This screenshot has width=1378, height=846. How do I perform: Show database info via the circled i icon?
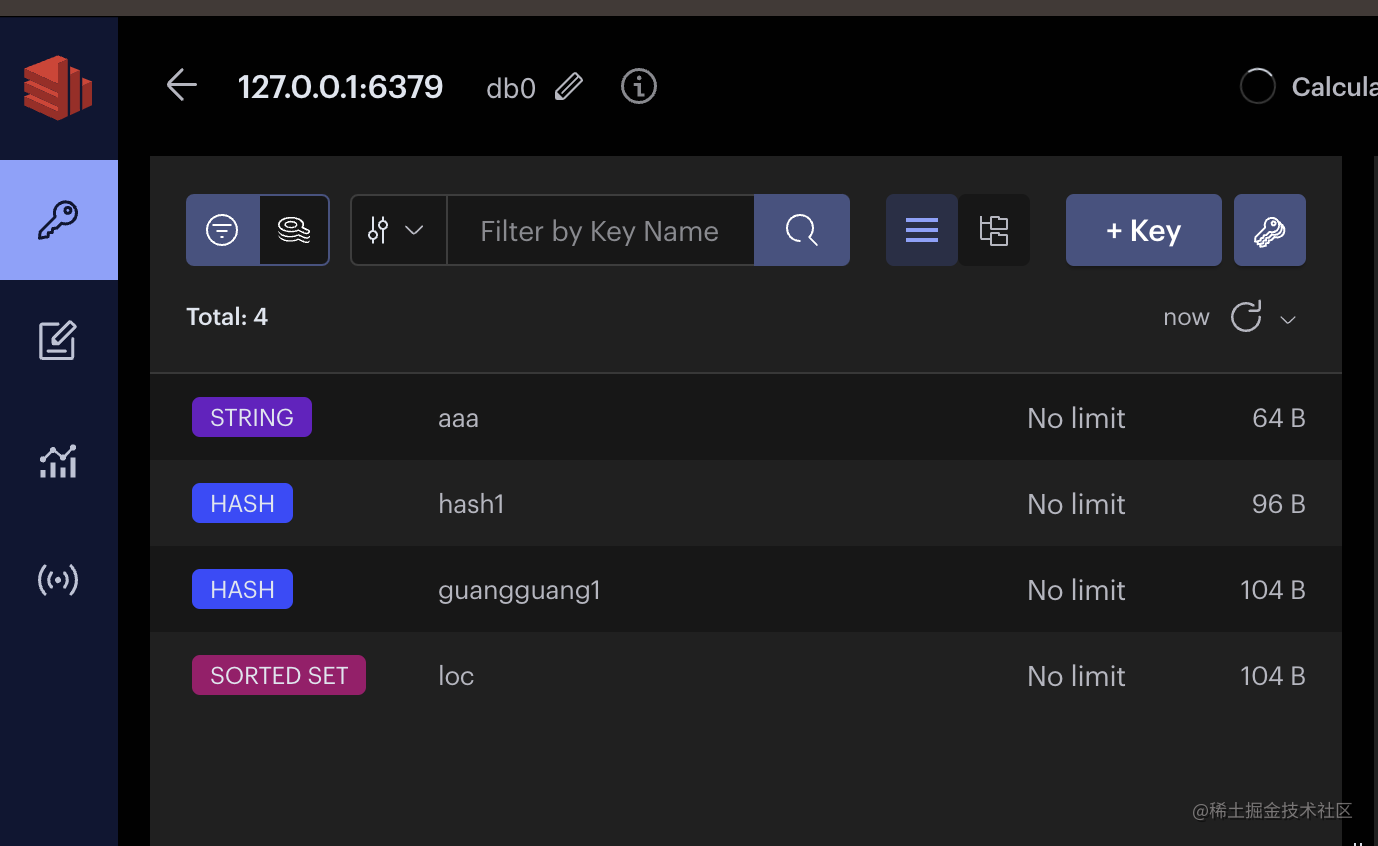[x=639, y=87]
